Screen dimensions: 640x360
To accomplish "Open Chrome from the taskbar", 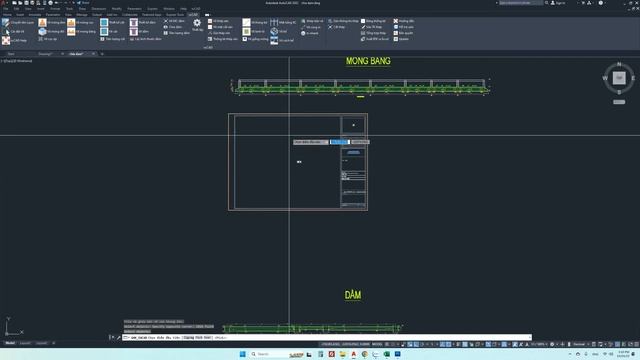I will coord(364,354).
